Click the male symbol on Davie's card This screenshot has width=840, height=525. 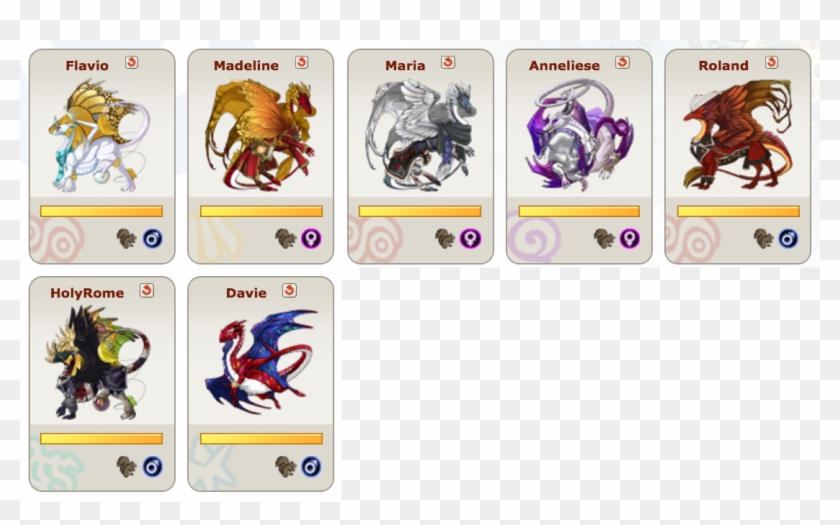[x=311, y=467]
